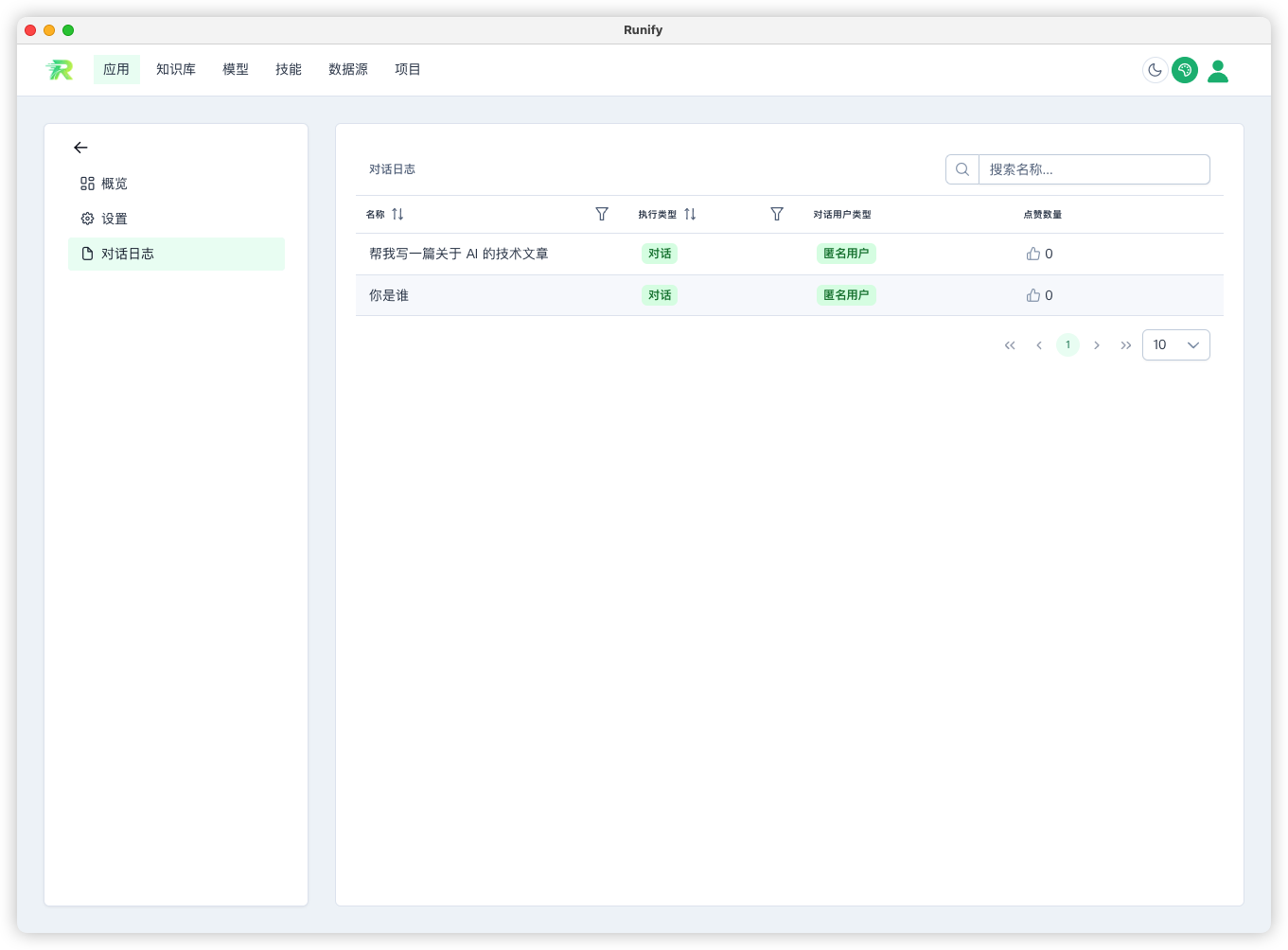
Task: Click thumbs-up icon in 你是谁 row
Action: 1033,295
